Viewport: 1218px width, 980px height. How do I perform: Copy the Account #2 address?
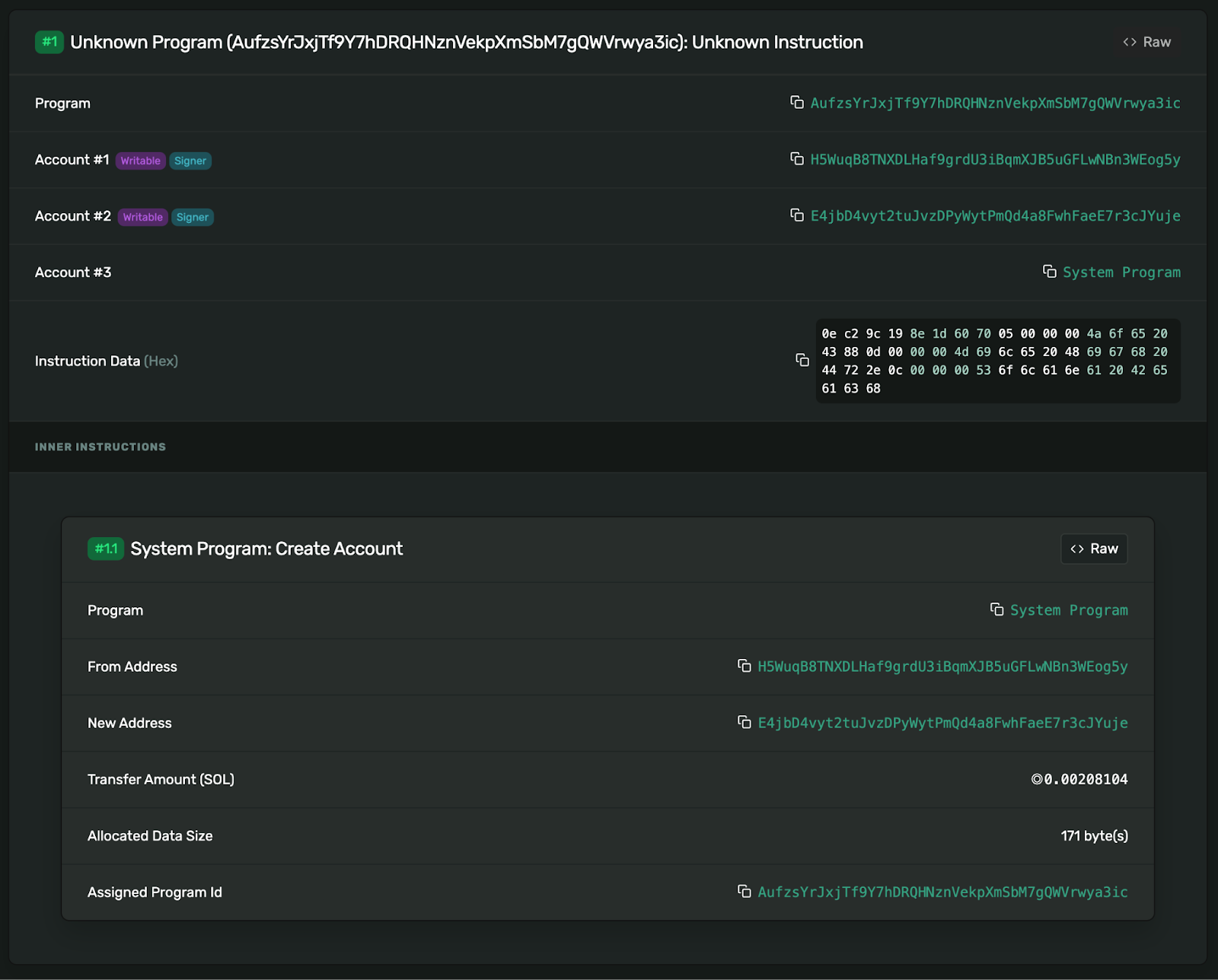[797, 215]
